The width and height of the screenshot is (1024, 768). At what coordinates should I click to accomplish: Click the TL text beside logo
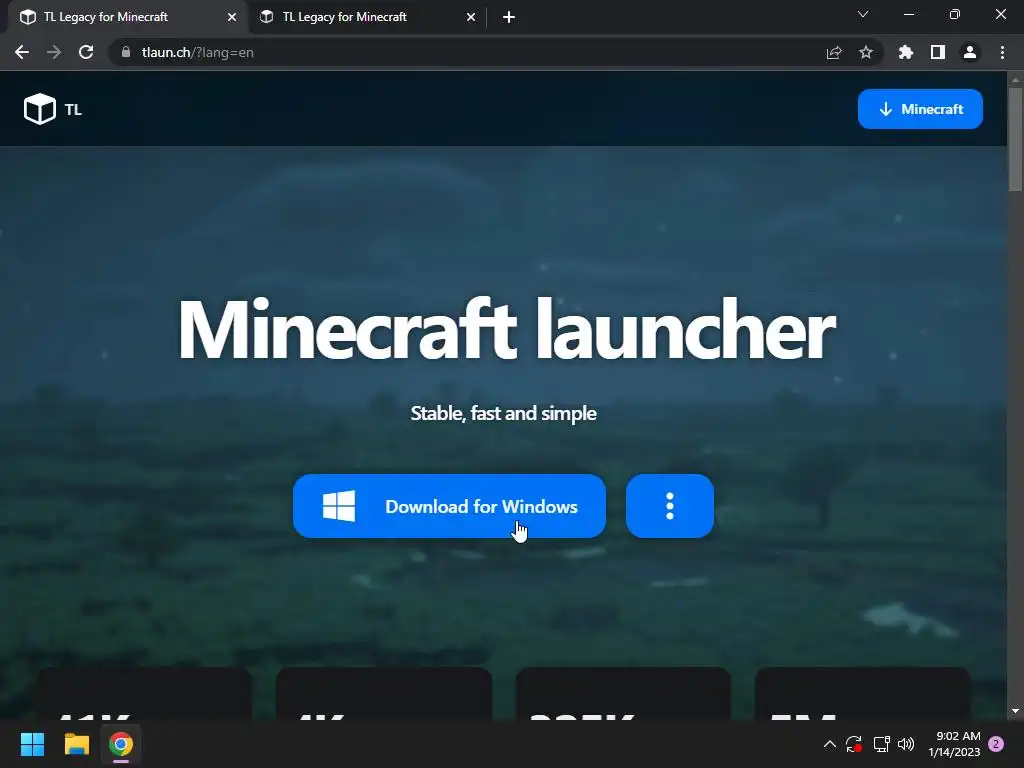pyautogui.click(x=73, y=110)
